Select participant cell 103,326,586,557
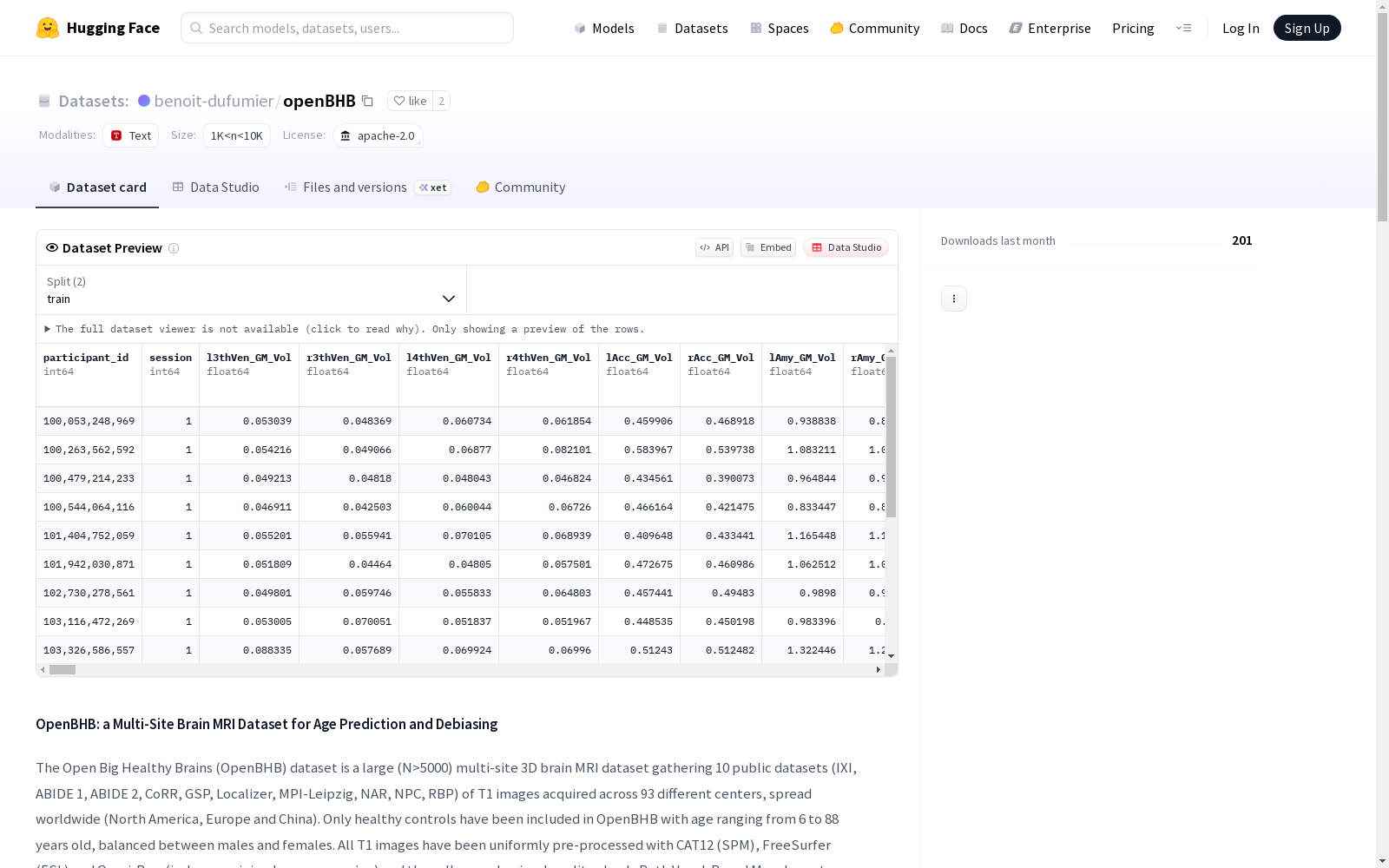1389x868 pixels. click(89, 650)
